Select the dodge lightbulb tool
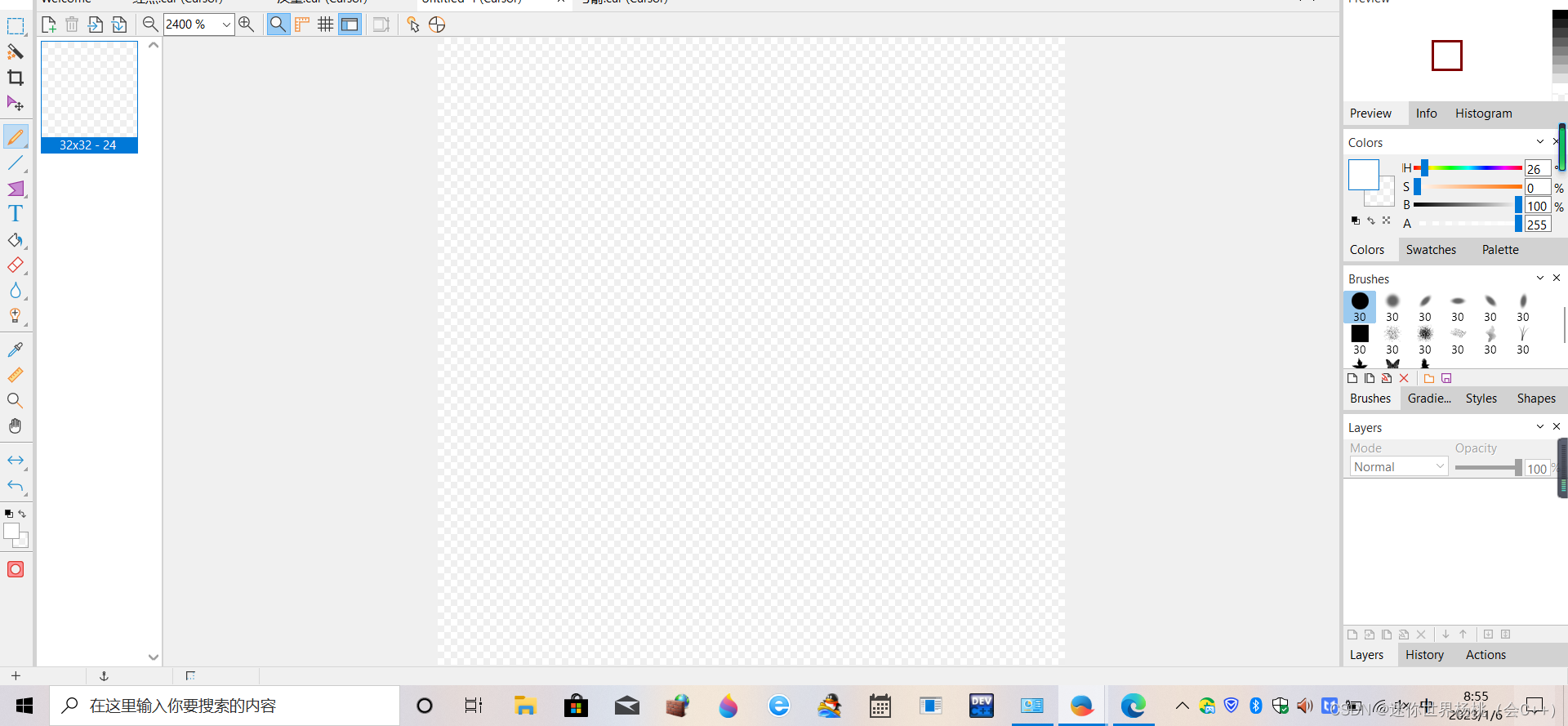The image size is (1568, 726). (x=16, y=316)
